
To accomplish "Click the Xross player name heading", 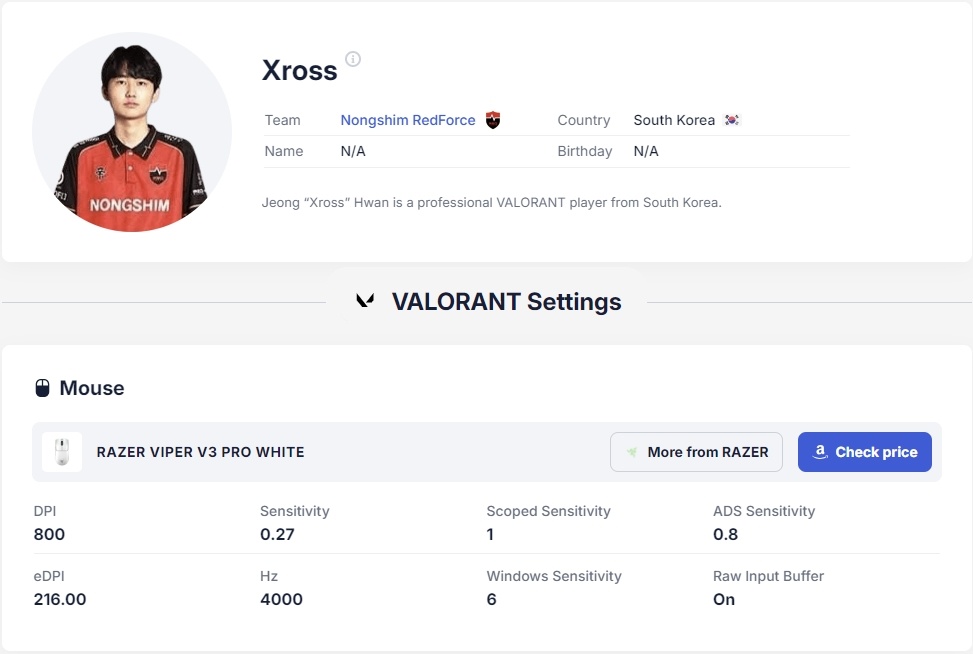I will (x=299, y=70).
